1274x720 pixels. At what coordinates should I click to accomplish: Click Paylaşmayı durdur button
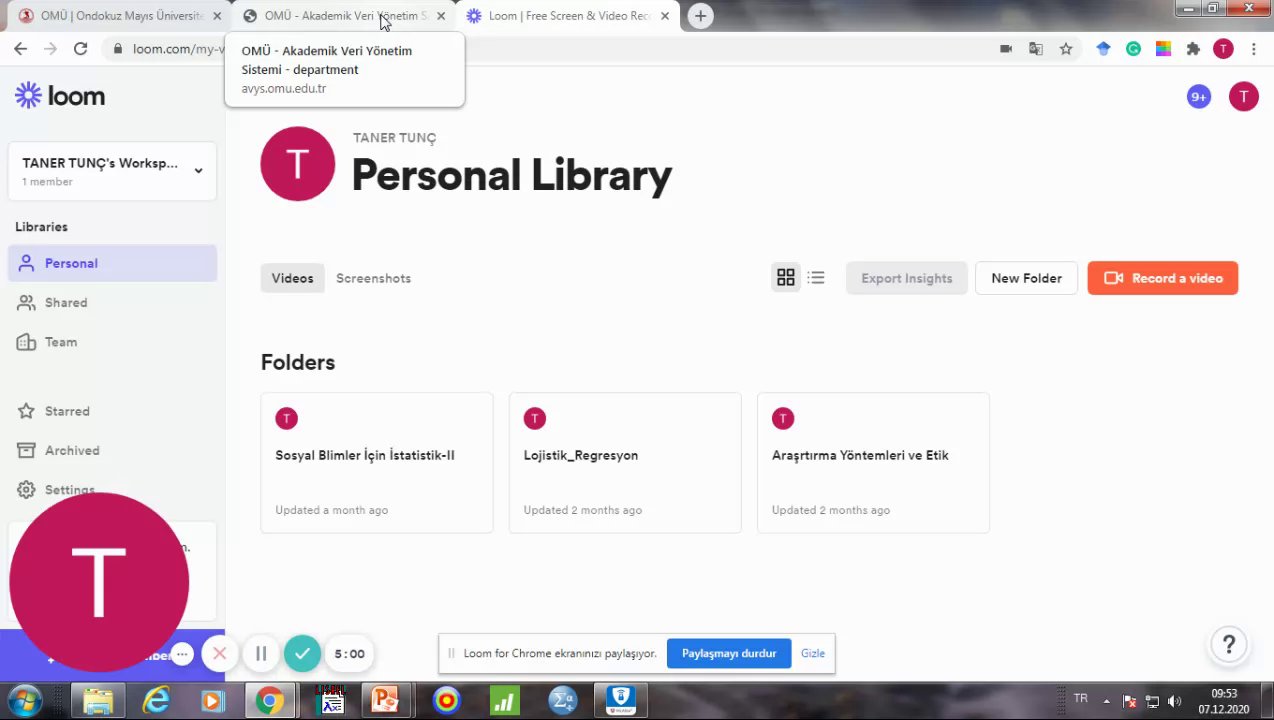pyautogui.click(x=729, y=653)
